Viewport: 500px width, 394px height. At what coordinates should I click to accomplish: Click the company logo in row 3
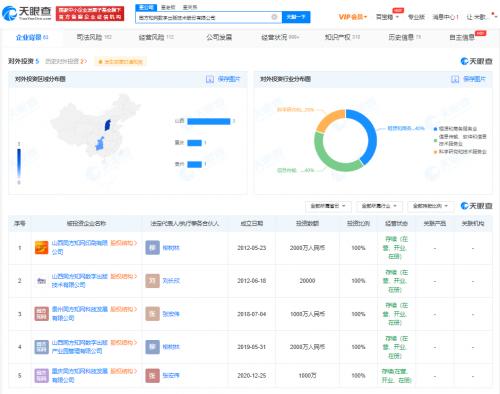pos(42,314)
